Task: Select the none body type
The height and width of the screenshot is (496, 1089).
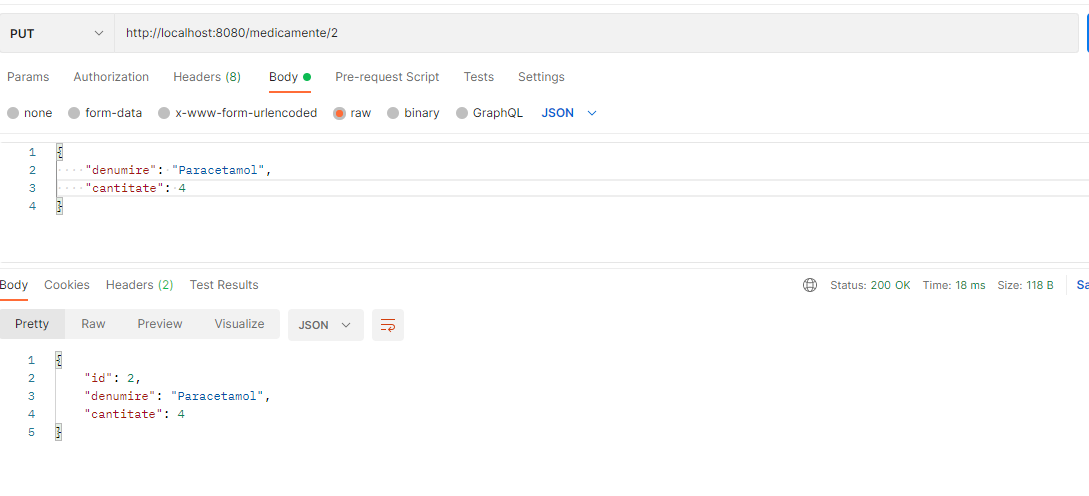Action: (x=30, y=113)
